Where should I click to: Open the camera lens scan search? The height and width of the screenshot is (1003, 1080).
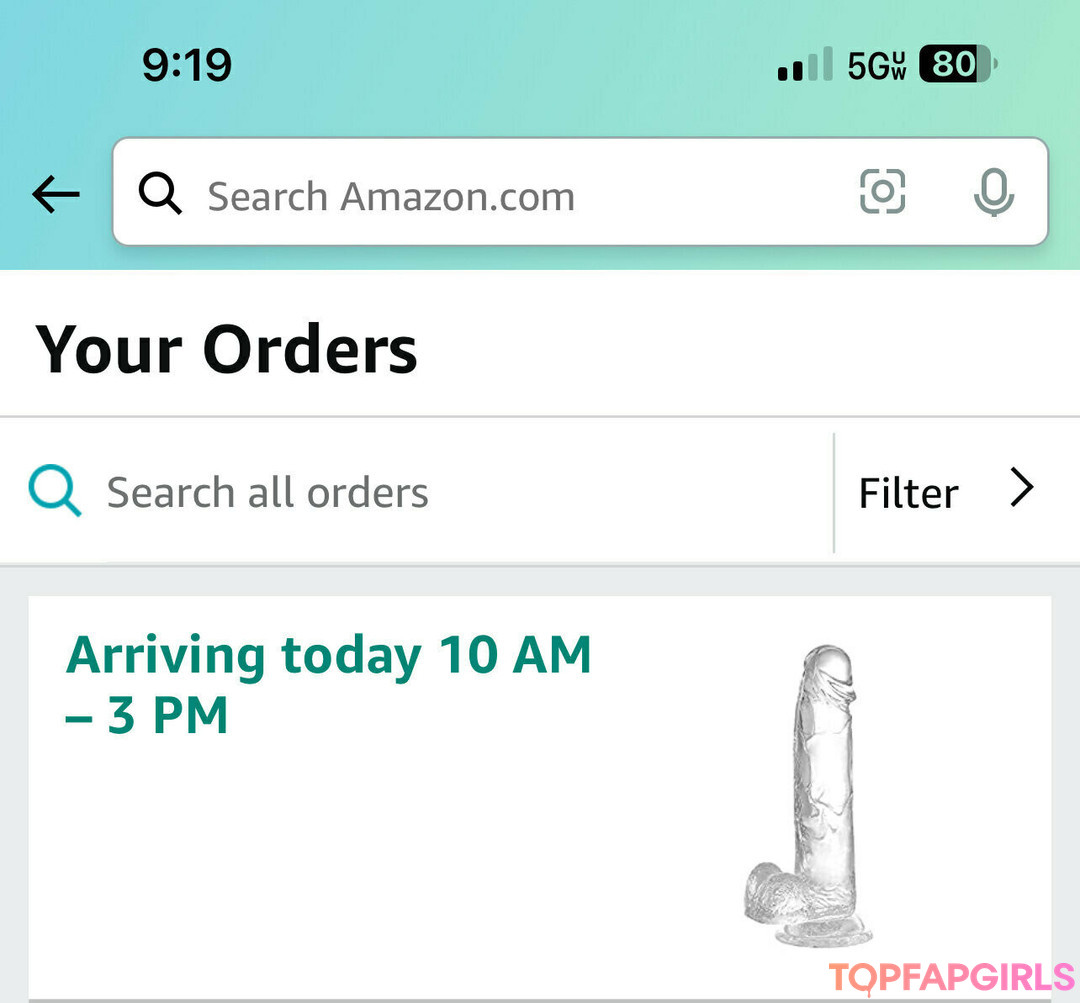(882, 192)
